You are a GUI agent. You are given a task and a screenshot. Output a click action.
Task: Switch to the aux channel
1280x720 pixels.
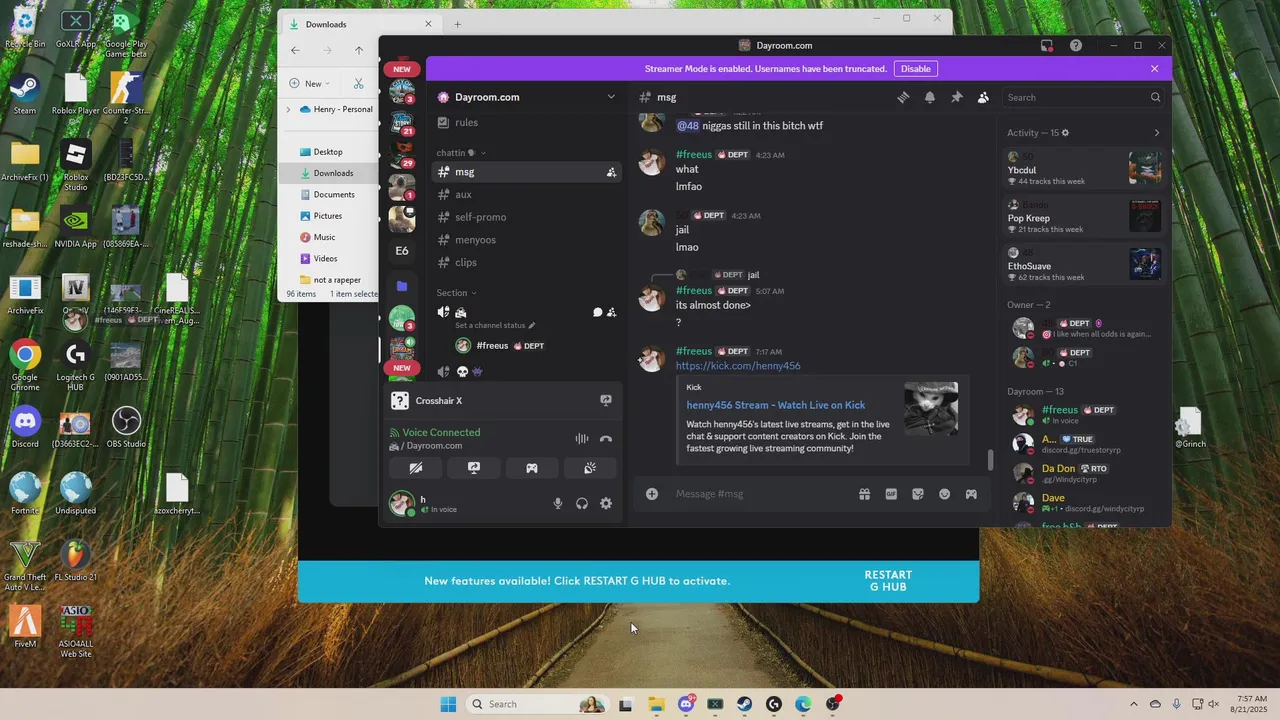click(x=527, y=194)
